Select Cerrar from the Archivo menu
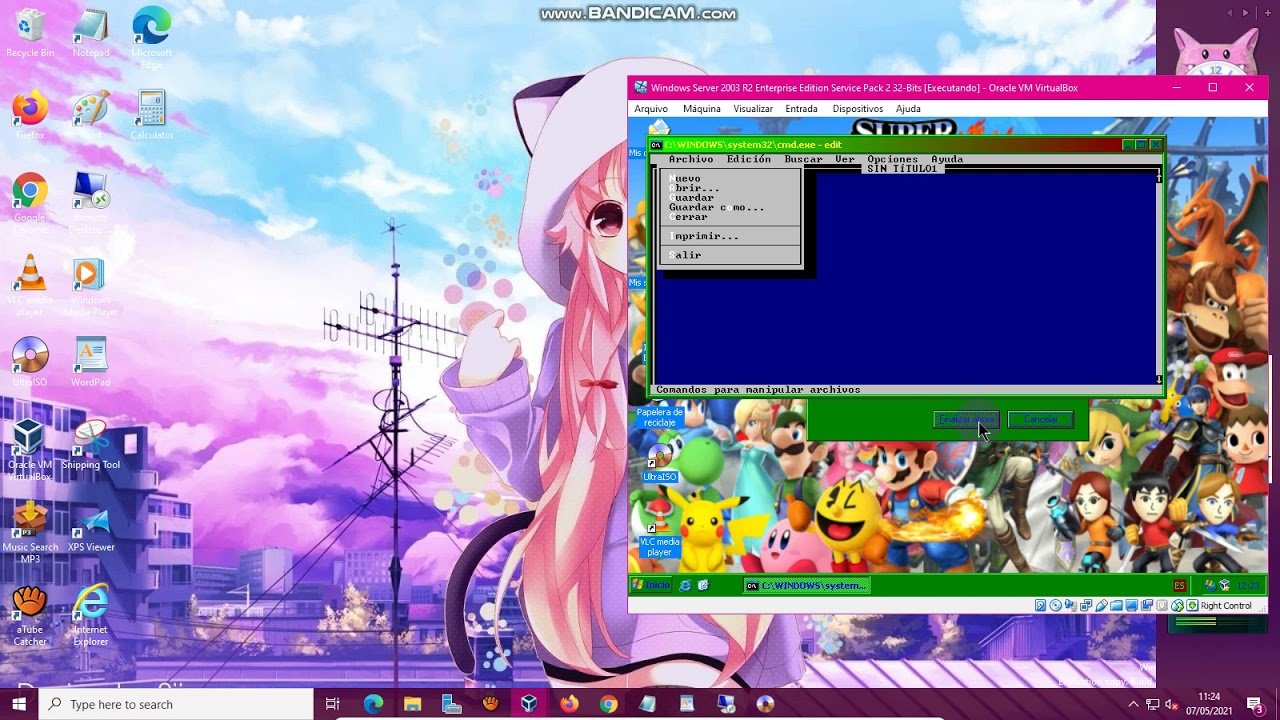 (731, 217)
